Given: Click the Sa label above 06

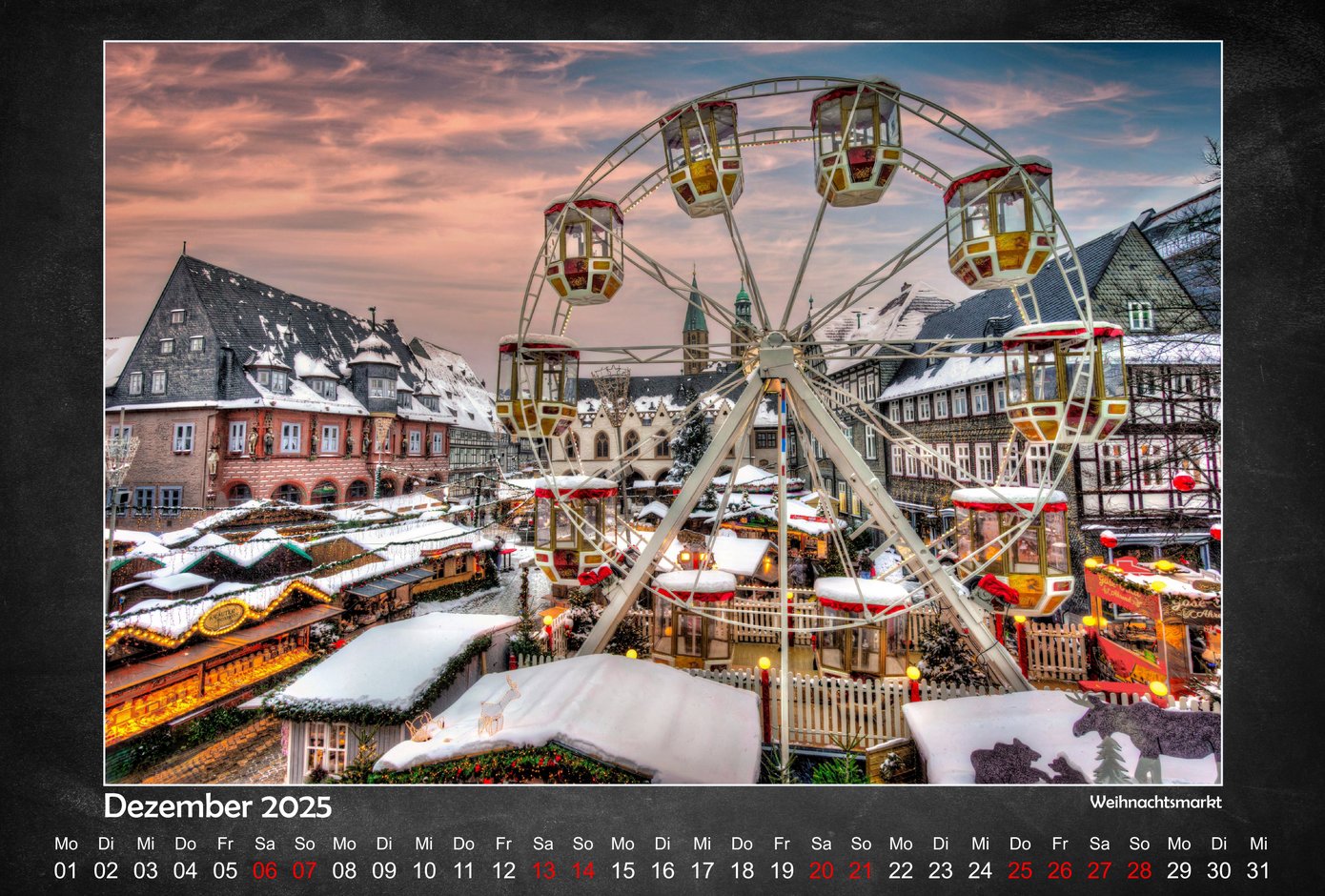Looking at the screenshot, I should tap(265, 844).
